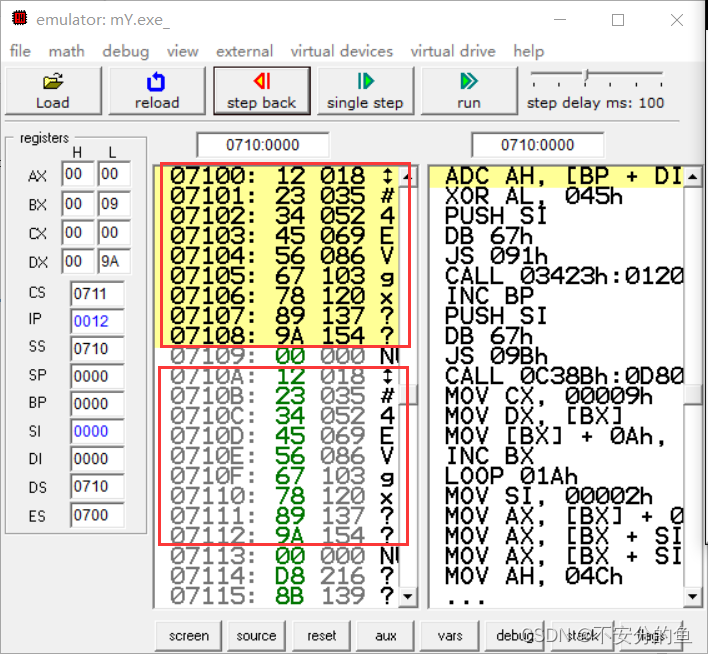Click the BP register field
708x654 pixels.
click(x=97, y=404)
